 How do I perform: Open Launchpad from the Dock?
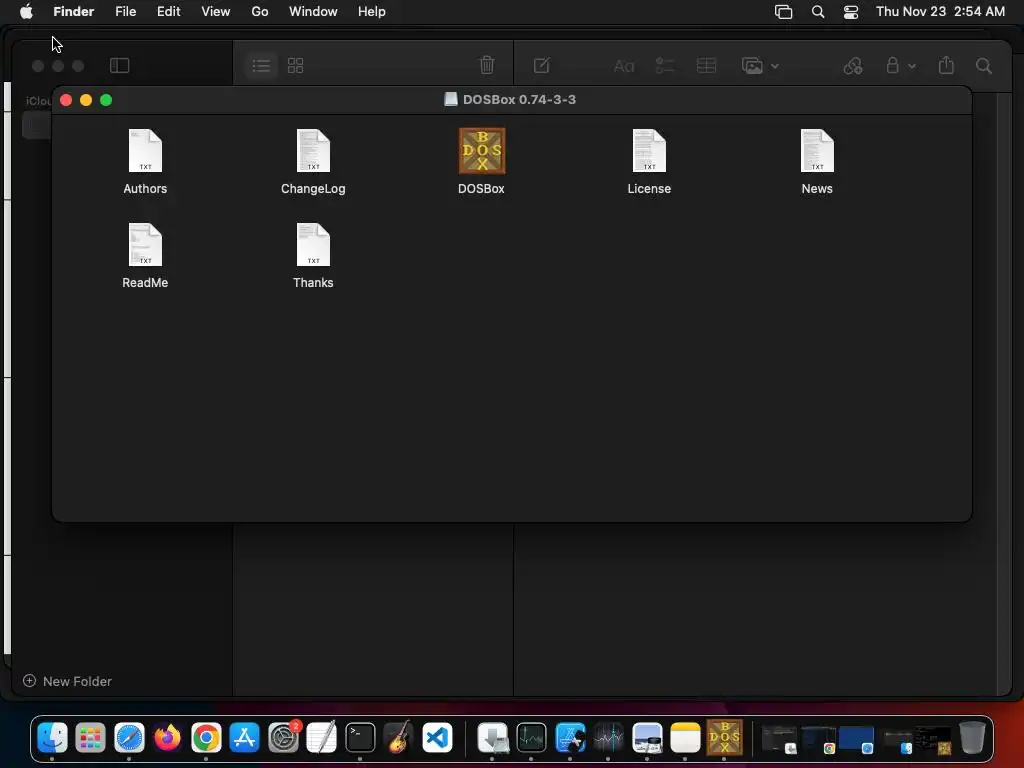click(90, 738)
